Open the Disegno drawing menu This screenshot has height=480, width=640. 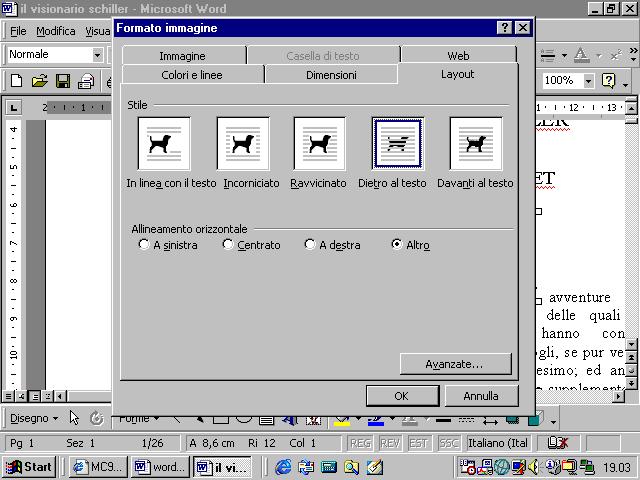tap(34, 418)
